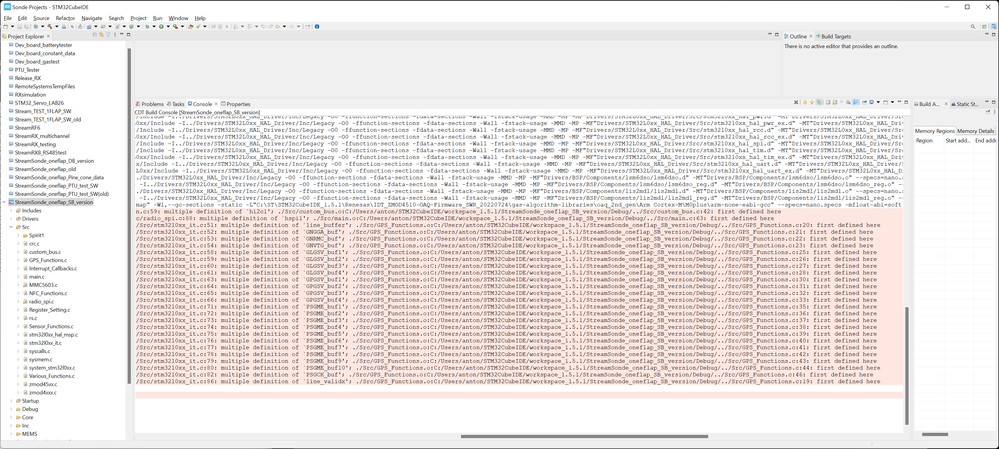Image resolution: width=999 pixels, height=449 pixels.
Task: Expand the Startup folder
Action: (11, 401)
